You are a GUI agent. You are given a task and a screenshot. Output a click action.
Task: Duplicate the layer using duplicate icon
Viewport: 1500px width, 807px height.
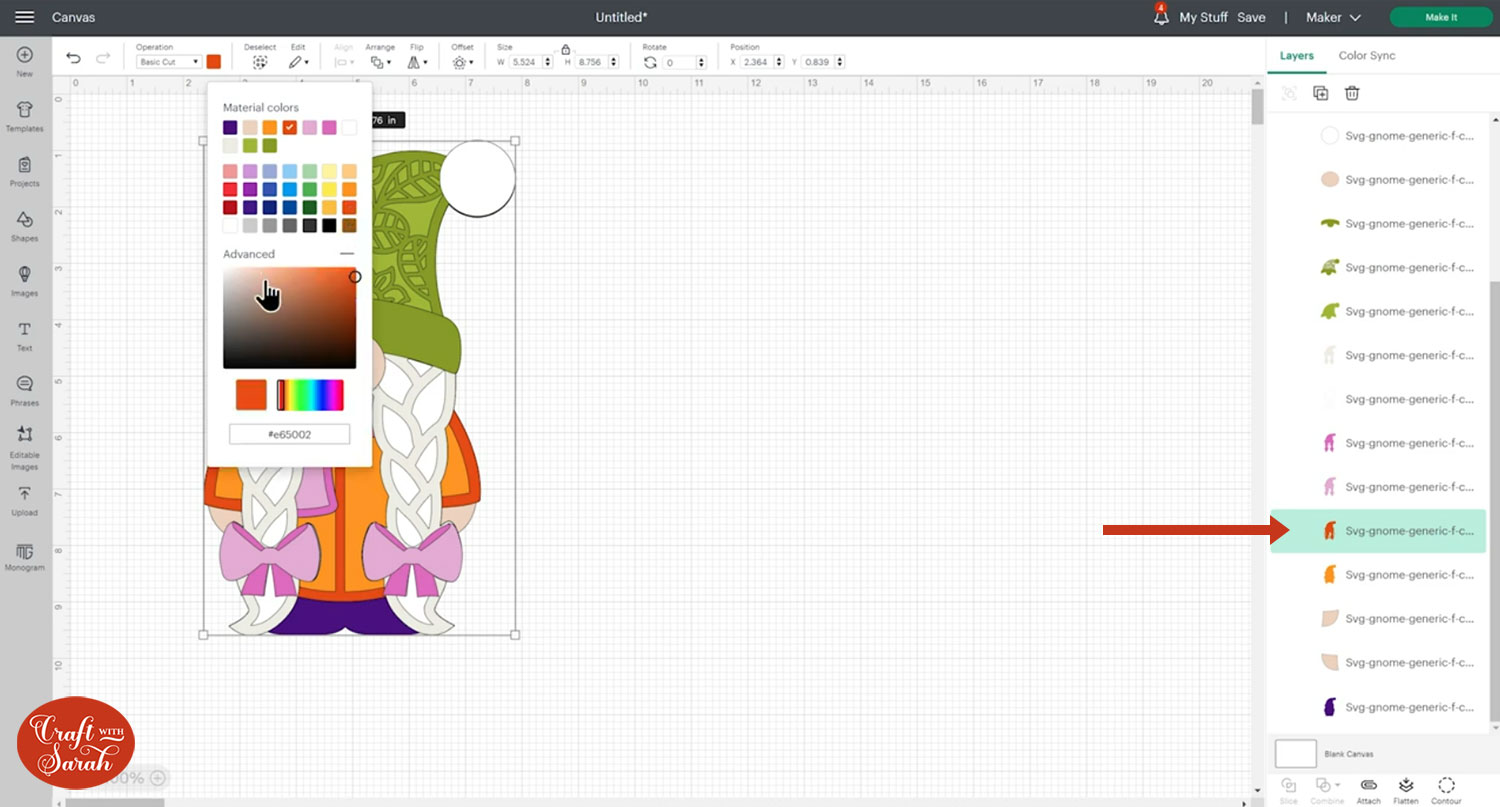pyautogui.click(x=1320, y=93)
